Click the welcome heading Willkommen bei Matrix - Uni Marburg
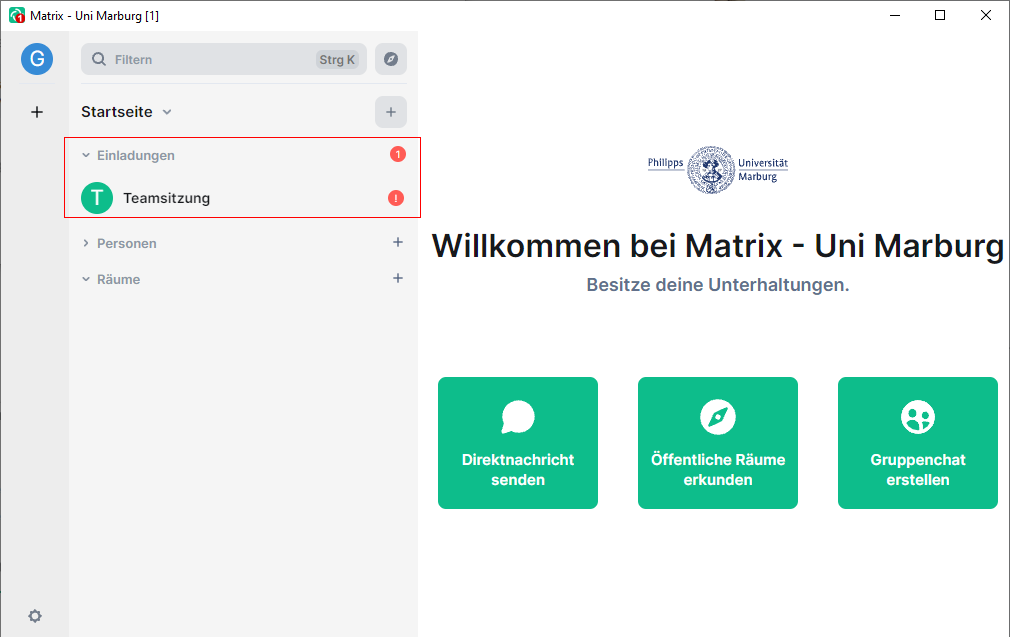This screenshot has width=1010, height=637. point(718,246)
